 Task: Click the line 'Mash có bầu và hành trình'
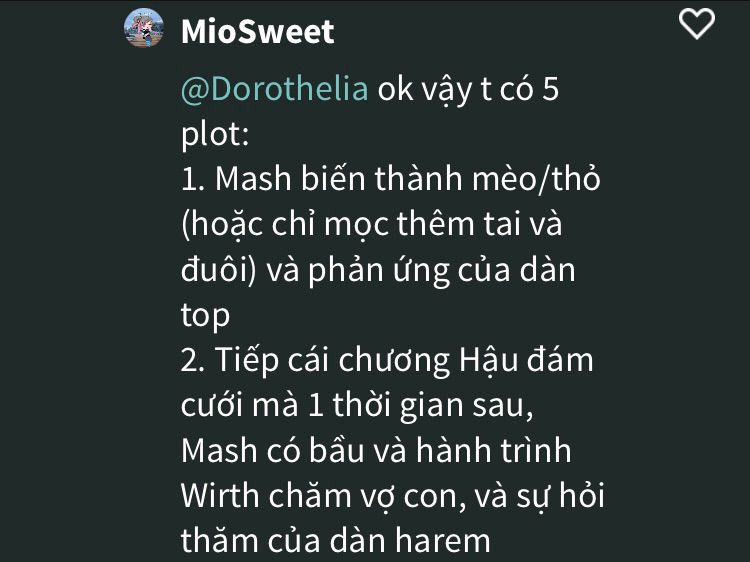pos(376,451)
